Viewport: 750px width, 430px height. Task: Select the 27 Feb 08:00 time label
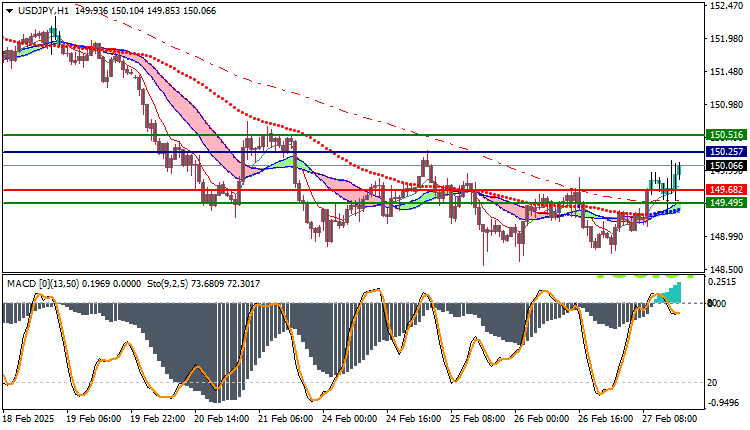click(670, 419)
